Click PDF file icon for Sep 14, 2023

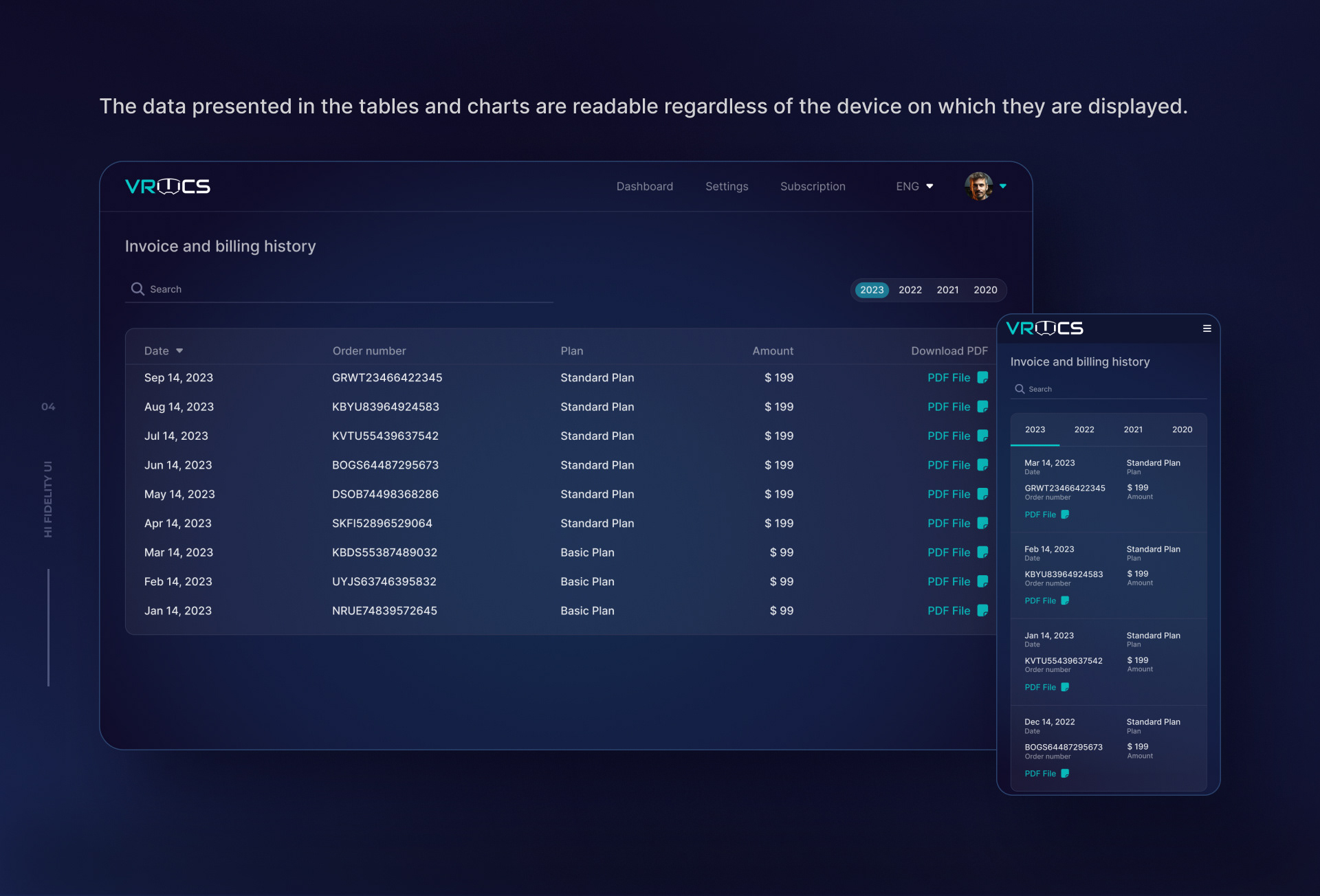(982, 377)
